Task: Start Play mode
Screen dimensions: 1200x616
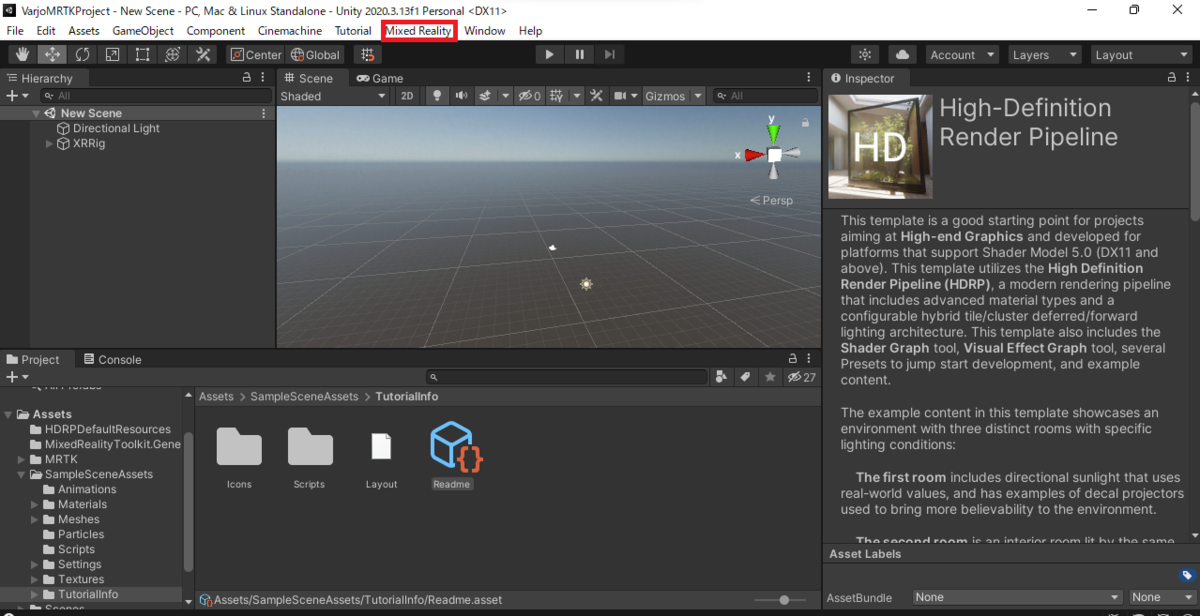Action: [549, 55]
